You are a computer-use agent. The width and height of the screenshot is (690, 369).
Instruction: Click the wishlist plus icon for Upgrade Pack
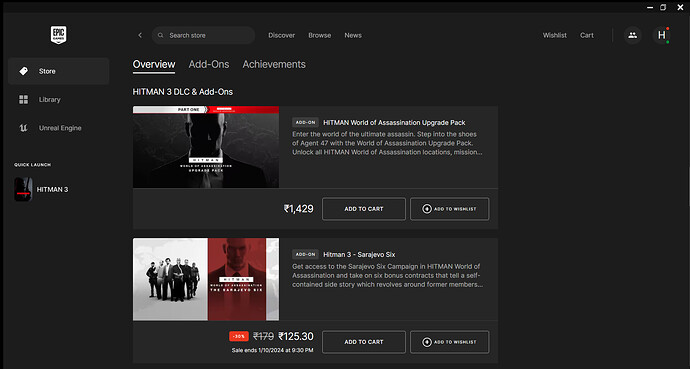426,209
